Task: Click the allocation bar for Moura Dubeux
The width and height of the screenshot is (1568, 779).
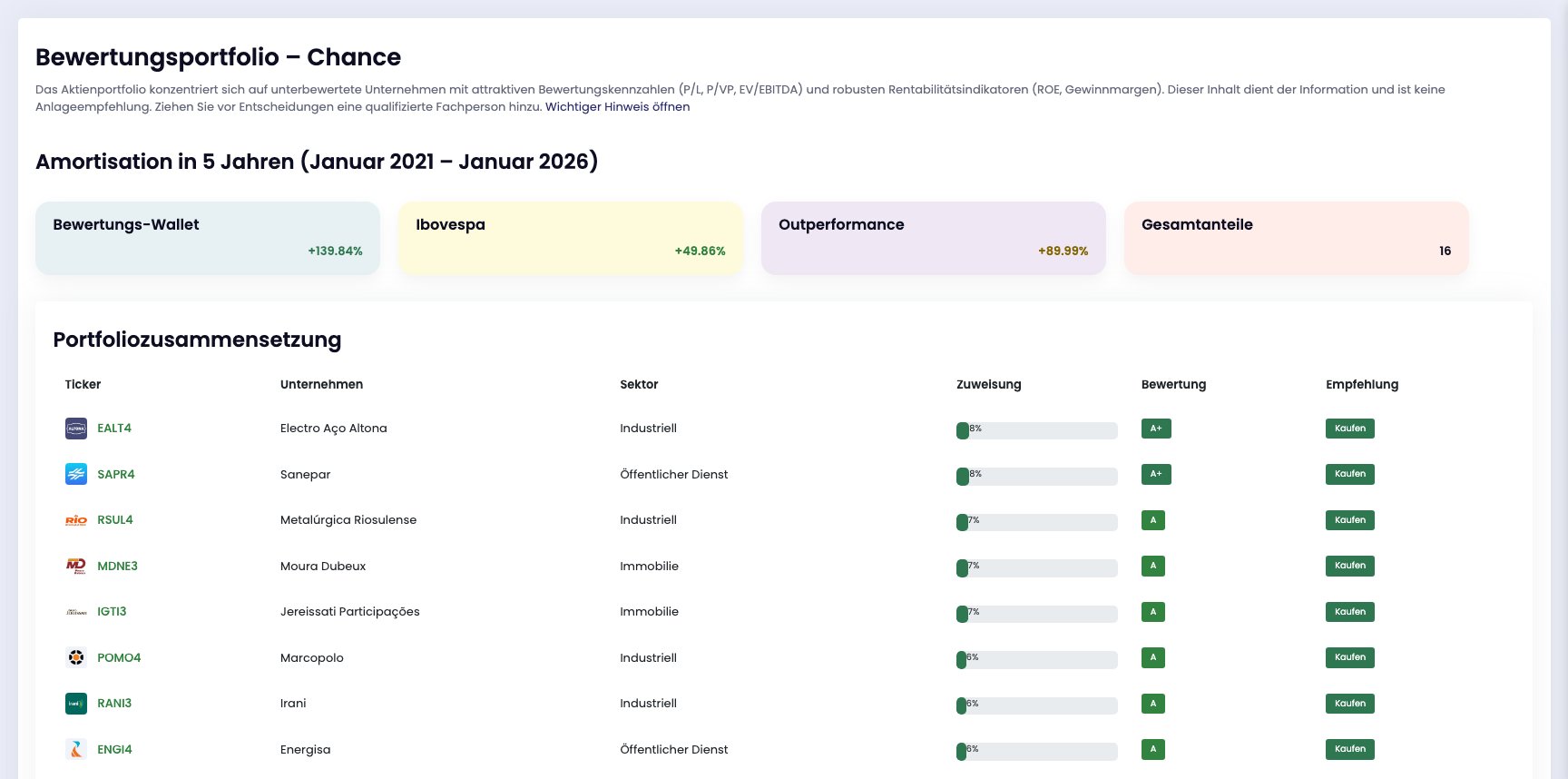Action: click(1037, 568)
